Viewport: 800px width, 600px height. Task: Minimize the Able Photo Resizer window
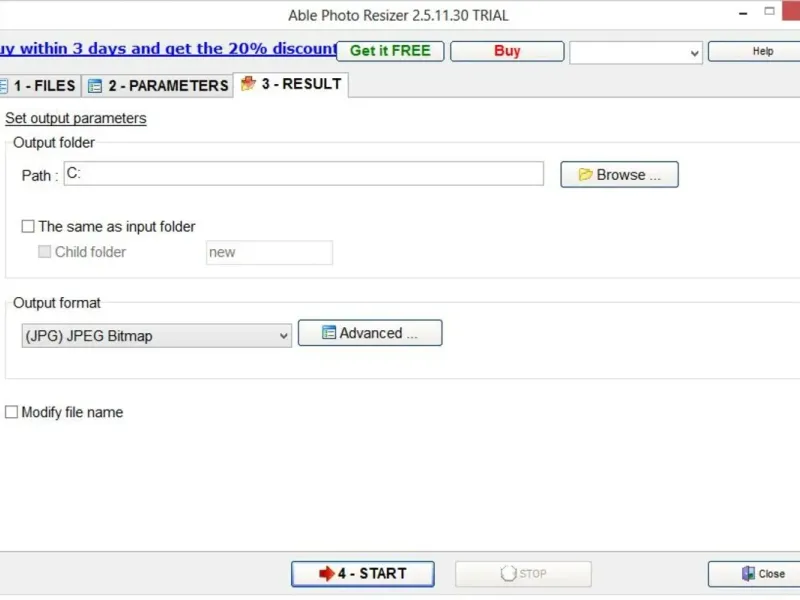click(x=743, y=14)
